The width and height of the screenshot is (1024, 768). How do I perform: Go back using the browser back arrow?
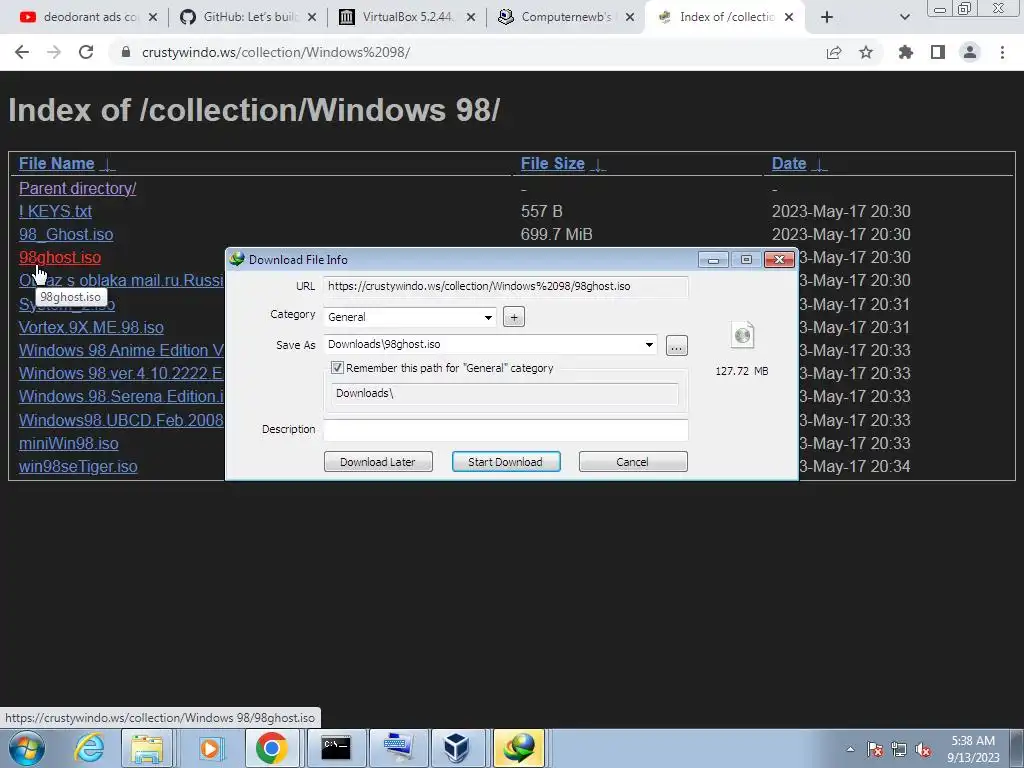click(x=22, y=52)
